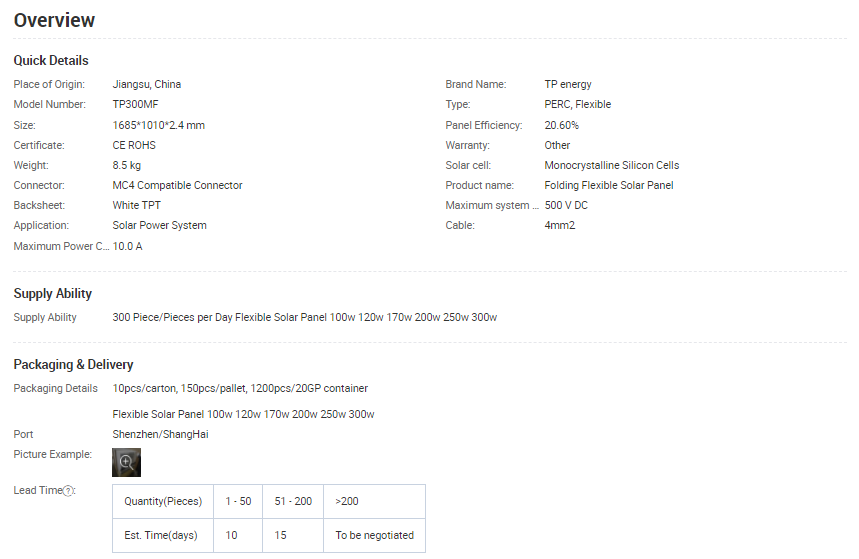Click the Lead Time help question-mark icon
This screenshot has width=859, height=559.
coord(68,491)
